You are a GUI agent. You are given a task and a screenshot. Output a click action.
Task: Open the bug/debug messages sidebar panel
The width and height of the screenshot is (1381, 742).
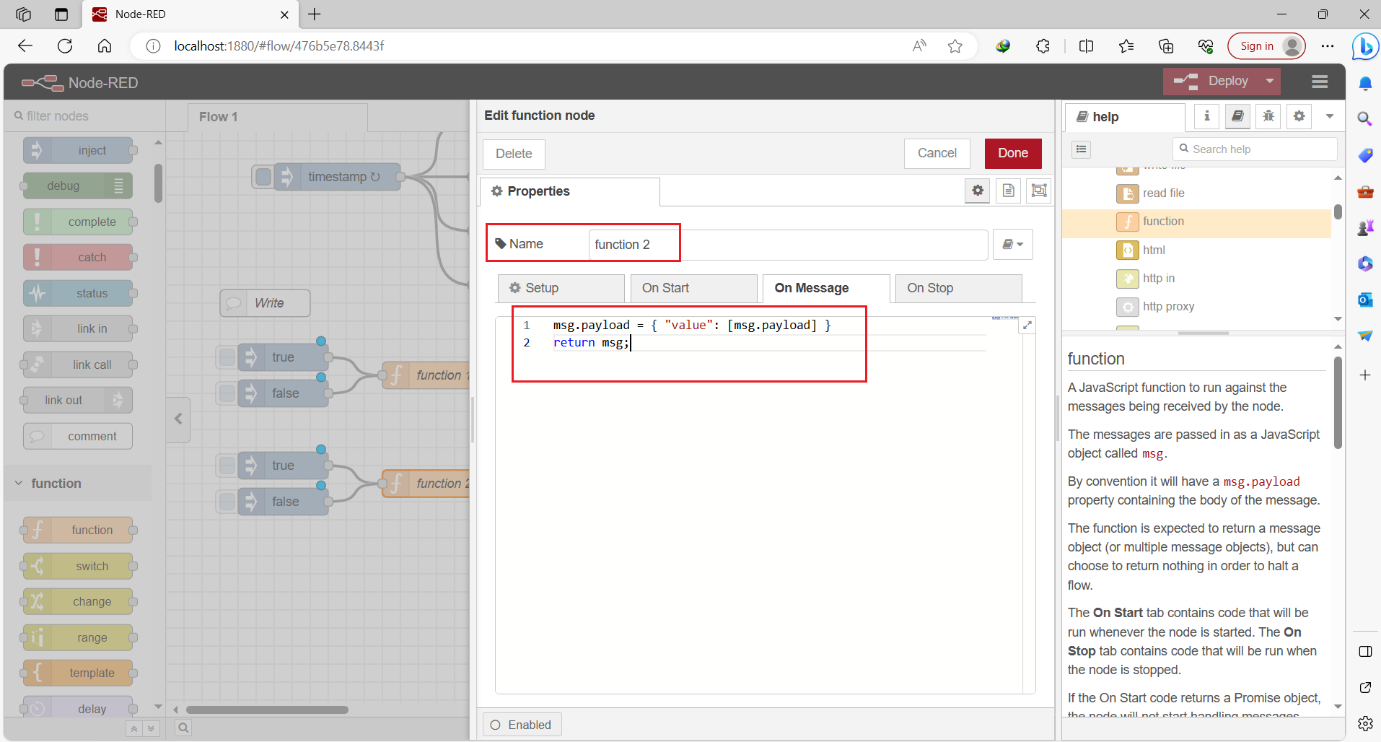1267,116
